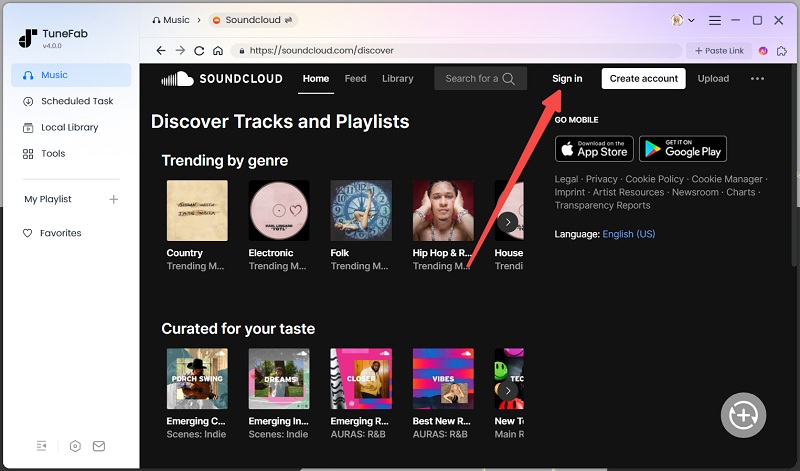The image size is (800, 471).
Task: Click the floating convert button with plus
Action: [743, 414]
